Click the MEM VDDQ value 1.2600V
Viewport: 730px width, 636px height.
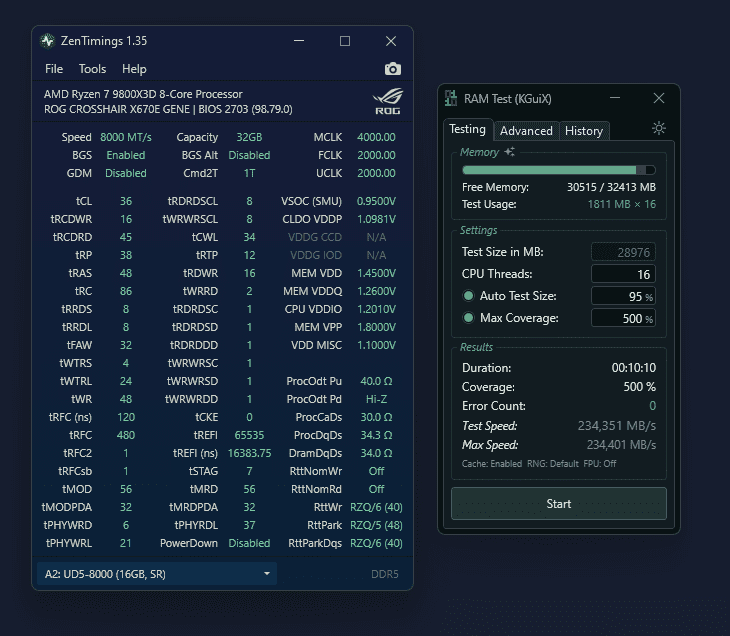click(x=376, y=291)
